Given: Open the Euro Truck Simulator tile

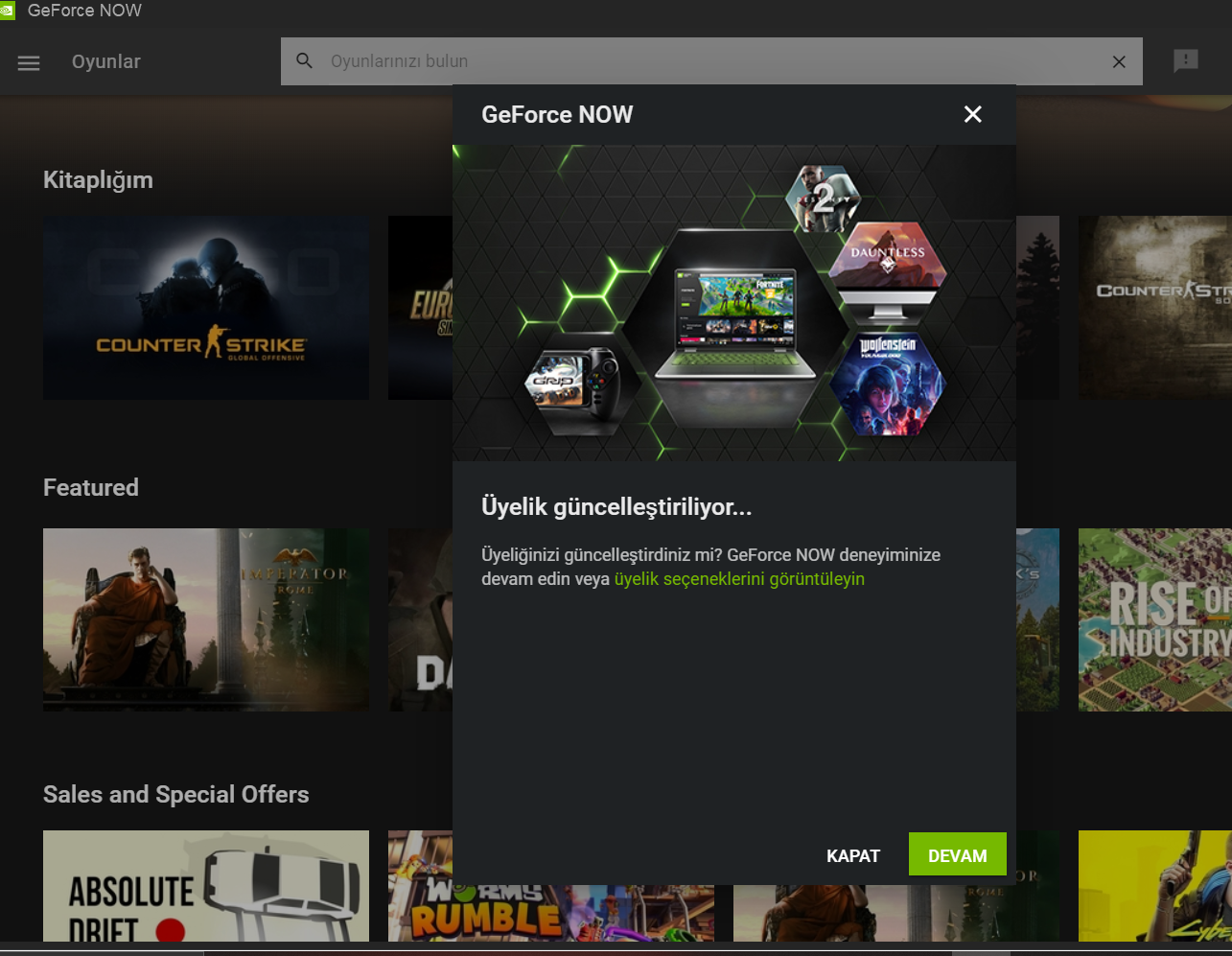Looking at the screenshot, I should tap(420, 308).
